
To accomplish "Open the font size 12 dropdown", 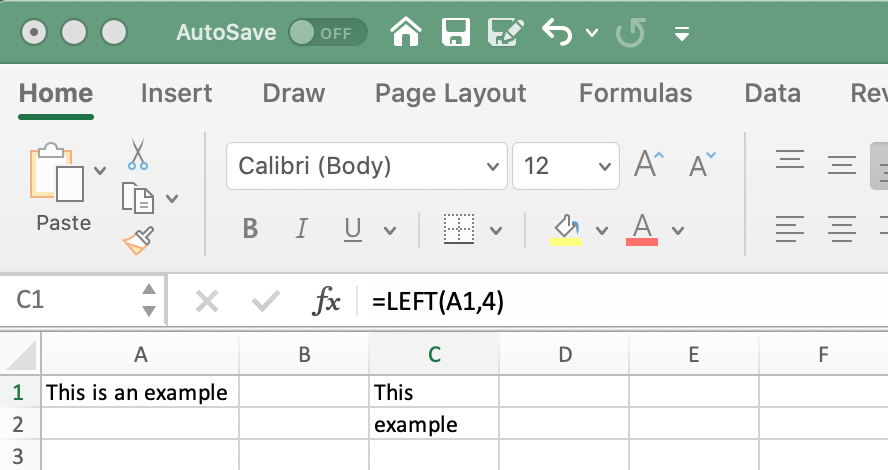I will coord(565,165).
